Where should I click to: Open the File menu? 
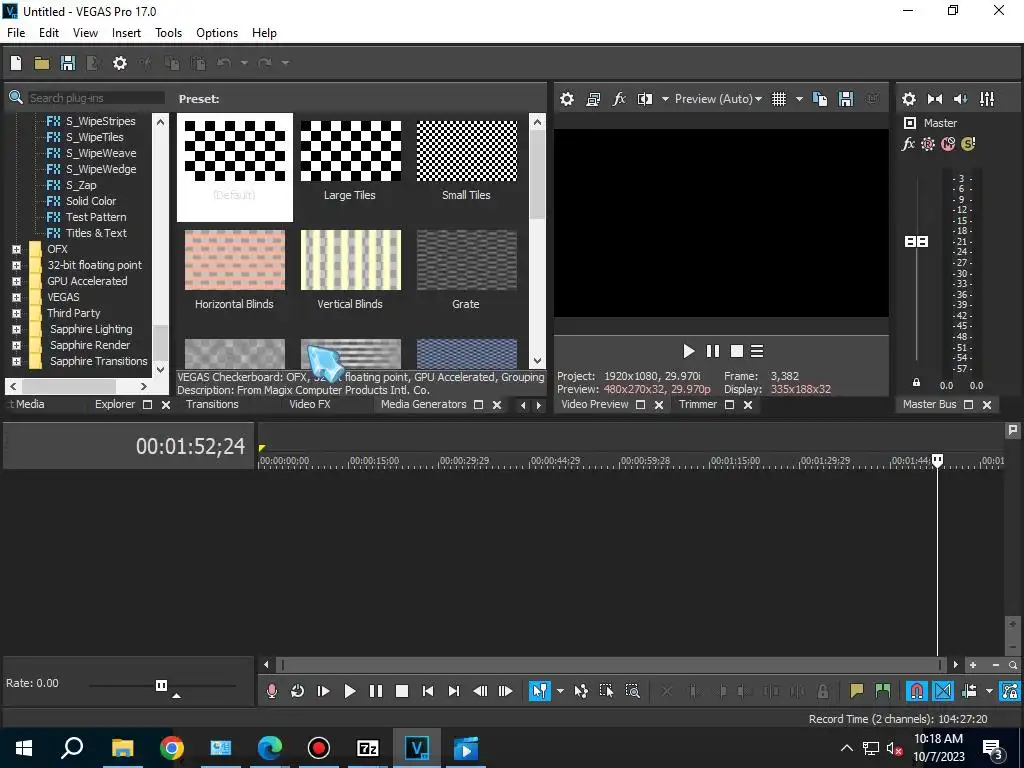[x=16, y=33]
